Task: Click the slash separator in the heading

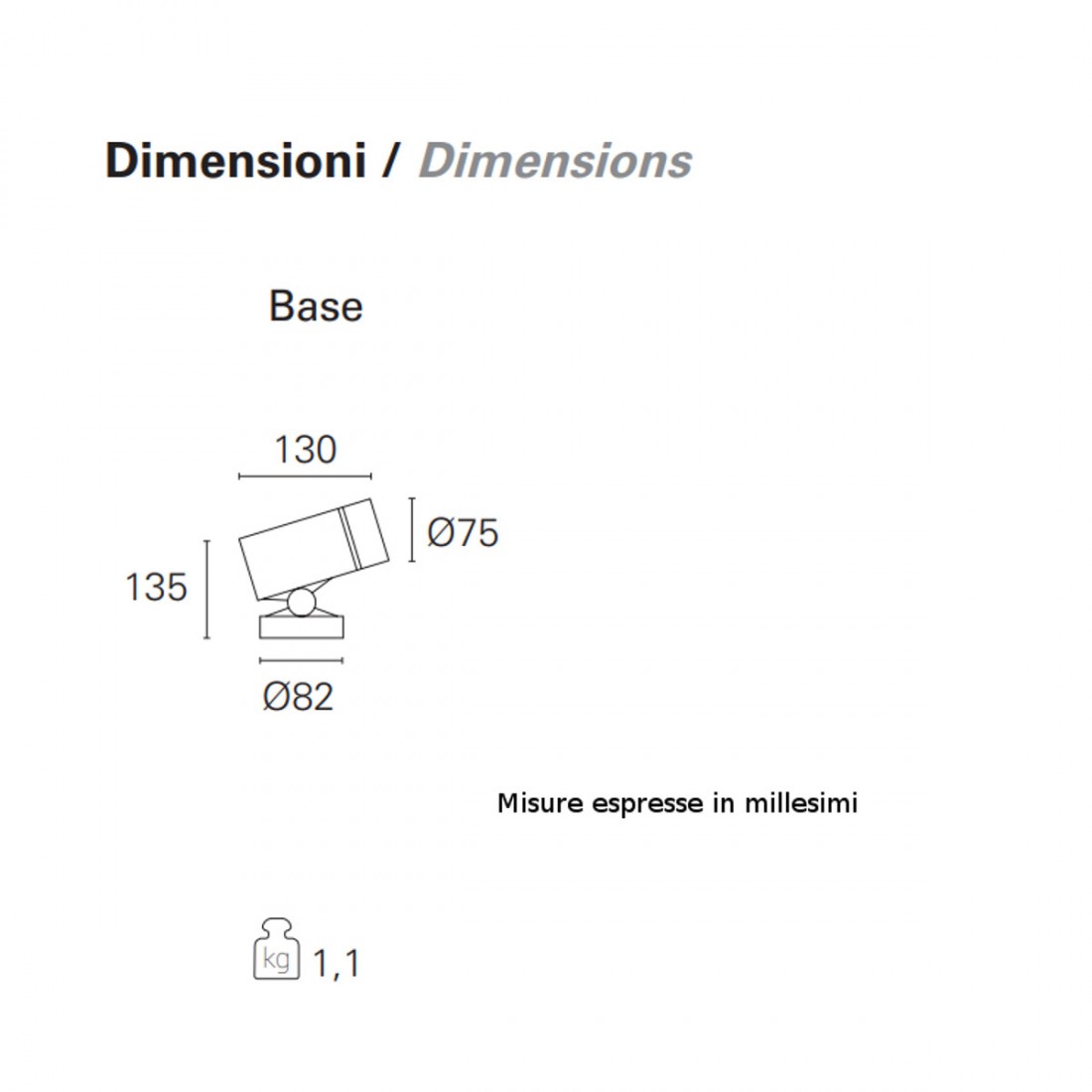Action: 390,161
